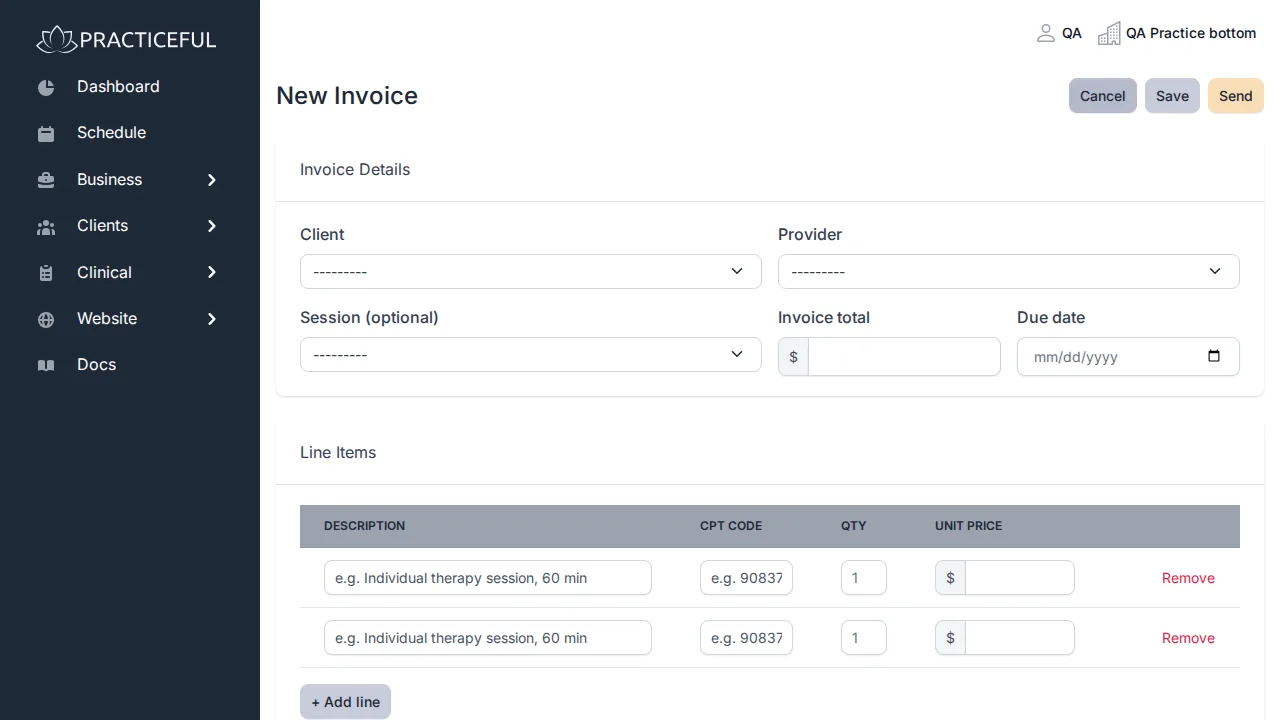The image size is (1280, 720).
Task: Open the Session (optional) dropdown
Action: (x=531, y=354)
